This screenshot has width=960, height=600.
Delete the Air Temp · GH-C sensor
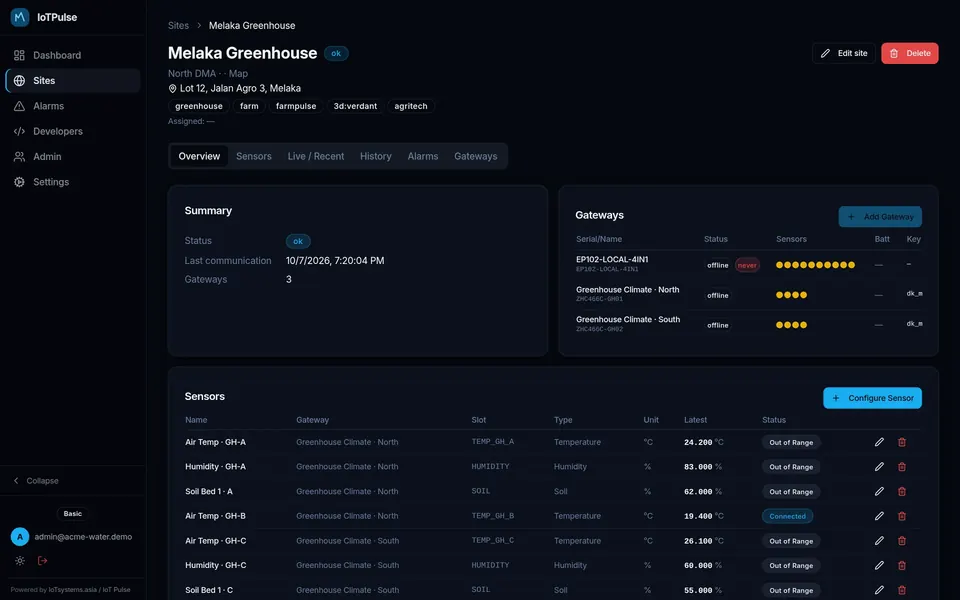pyautogui.click(x=902, y=541)
